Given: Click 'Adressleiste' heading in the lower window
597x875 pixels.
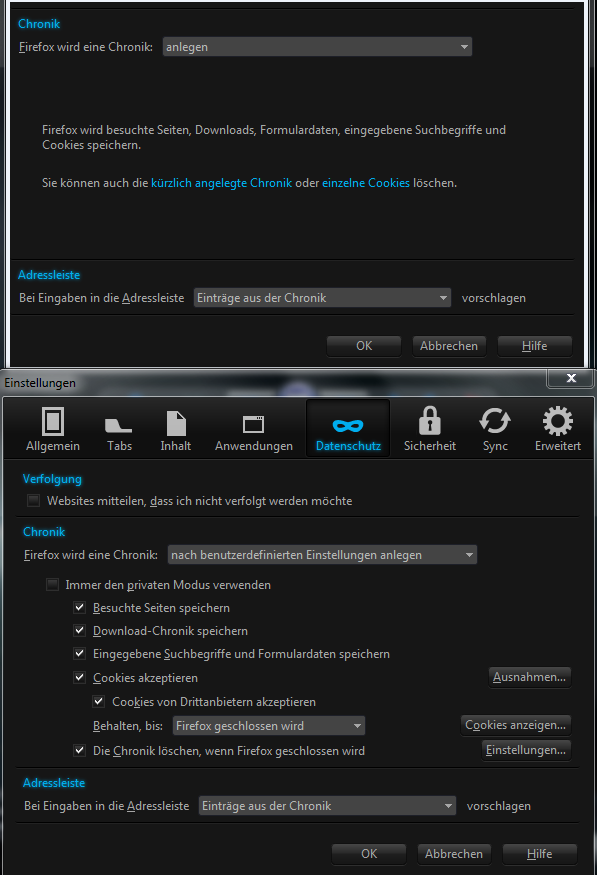Looking at the screenshot, I should [54, 783].
